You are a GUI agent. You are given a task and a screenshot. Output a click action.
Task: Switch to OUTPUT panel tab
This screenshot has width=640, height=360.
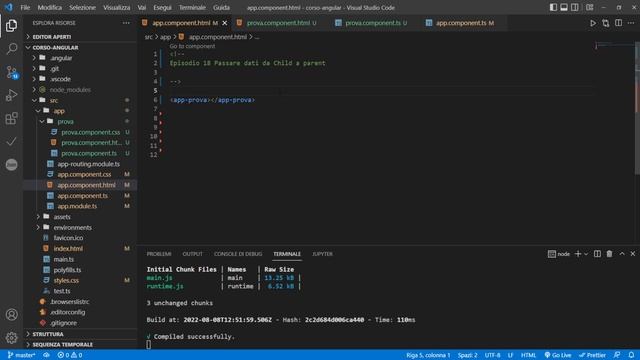tap(193, 254)
